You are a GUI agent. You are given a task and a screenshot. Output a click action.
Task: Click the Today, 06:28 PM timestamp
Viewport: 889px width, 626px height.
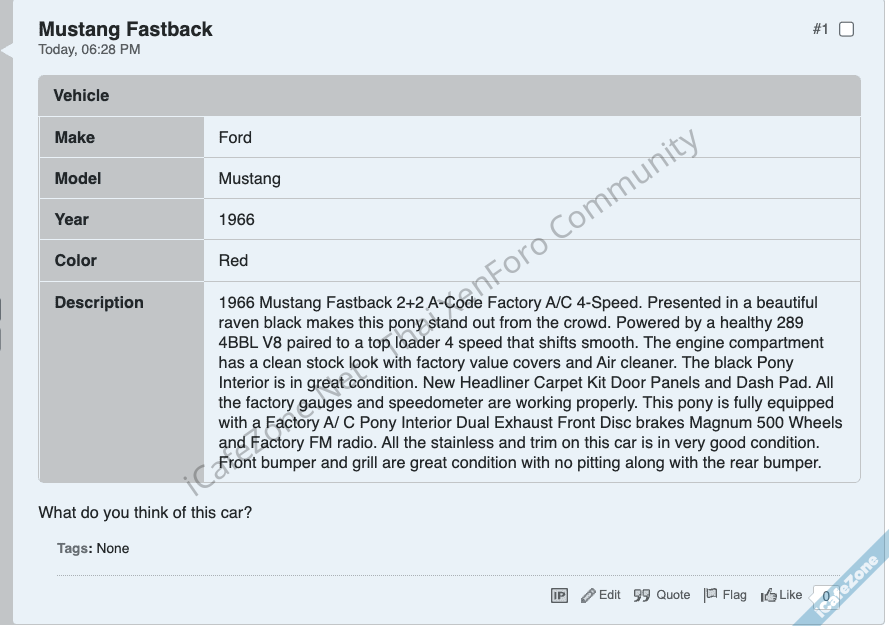[x=89, y=49]
